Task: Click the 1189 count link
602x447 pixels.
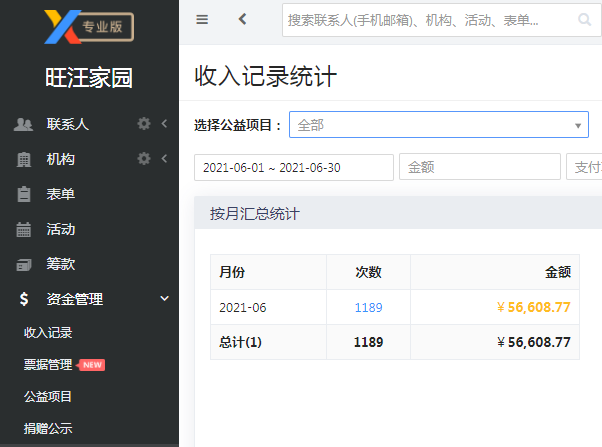Action: coord(369,308)
